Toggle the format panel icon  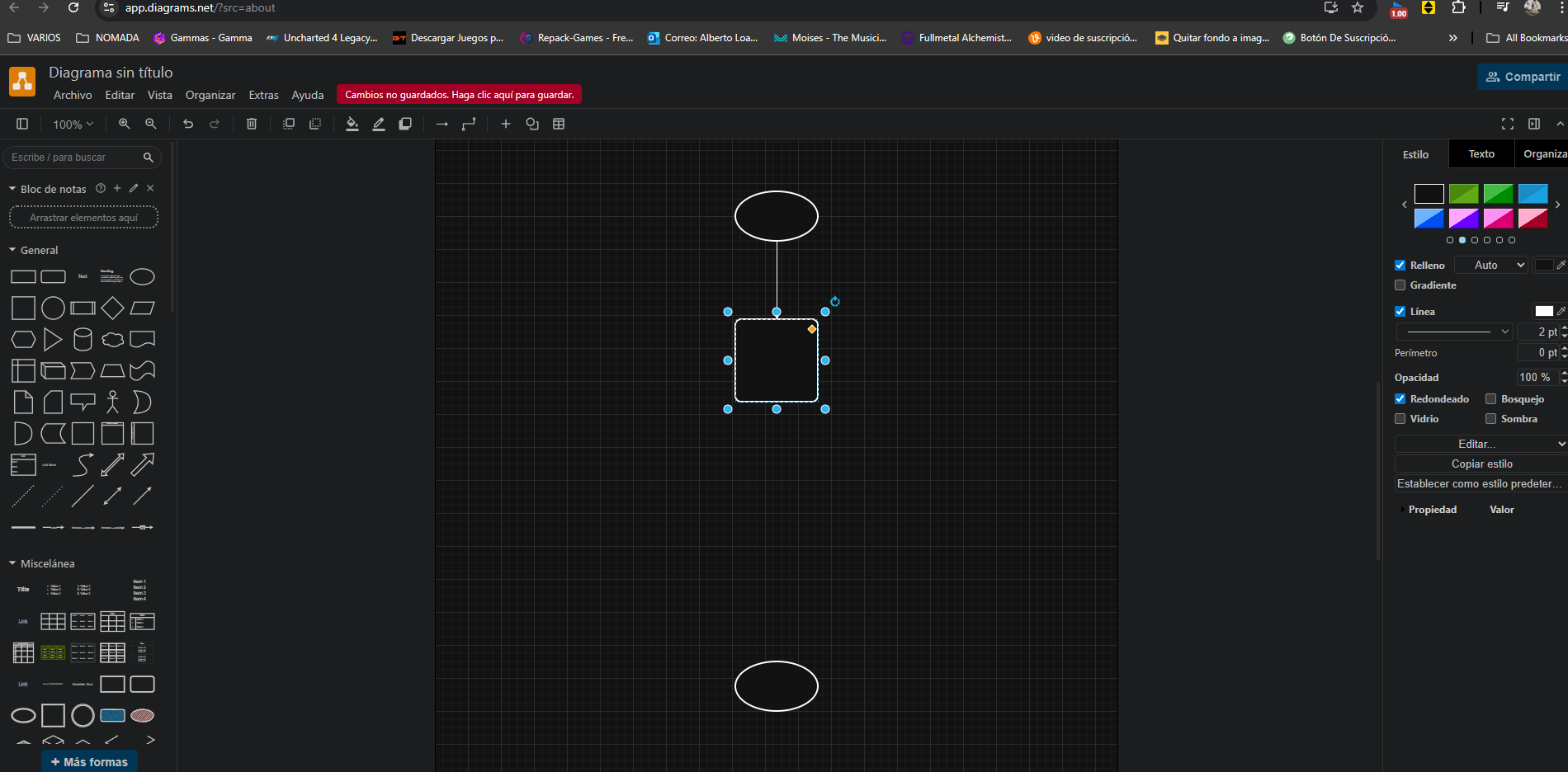[1534, 124]
